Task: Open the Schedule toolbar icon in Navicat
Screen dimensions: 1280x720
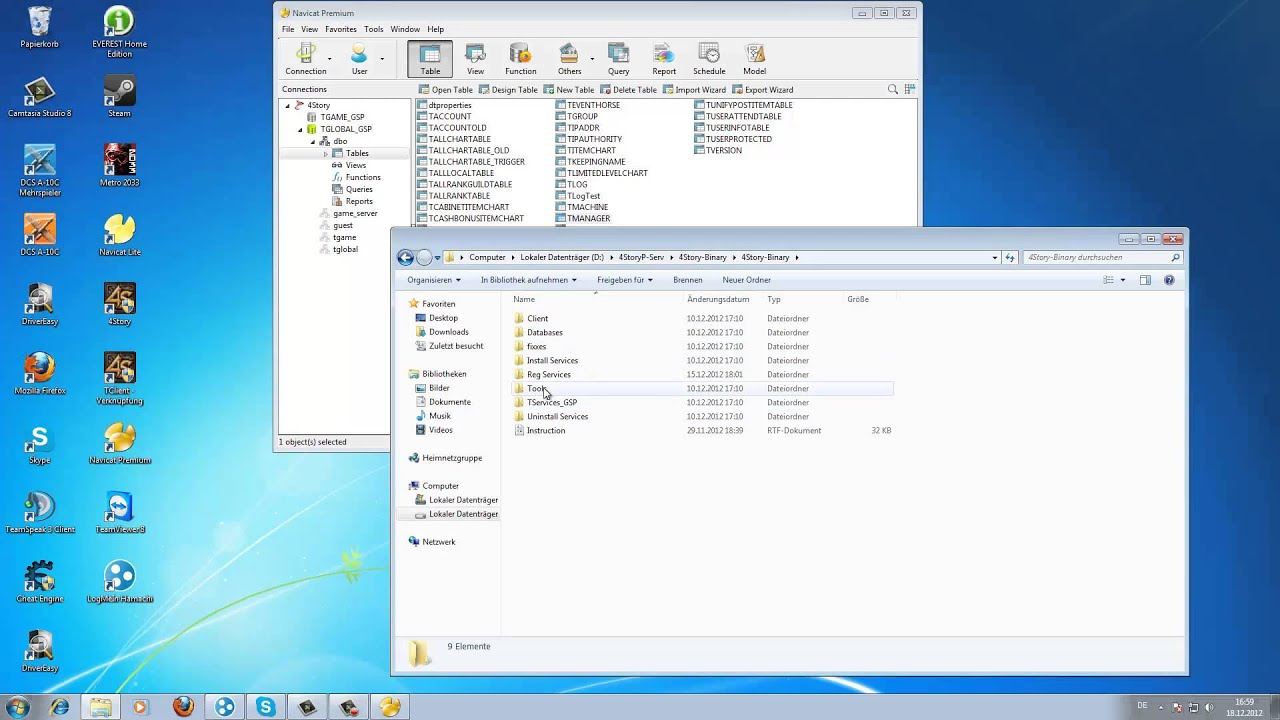Action: [x=709, y=60]
